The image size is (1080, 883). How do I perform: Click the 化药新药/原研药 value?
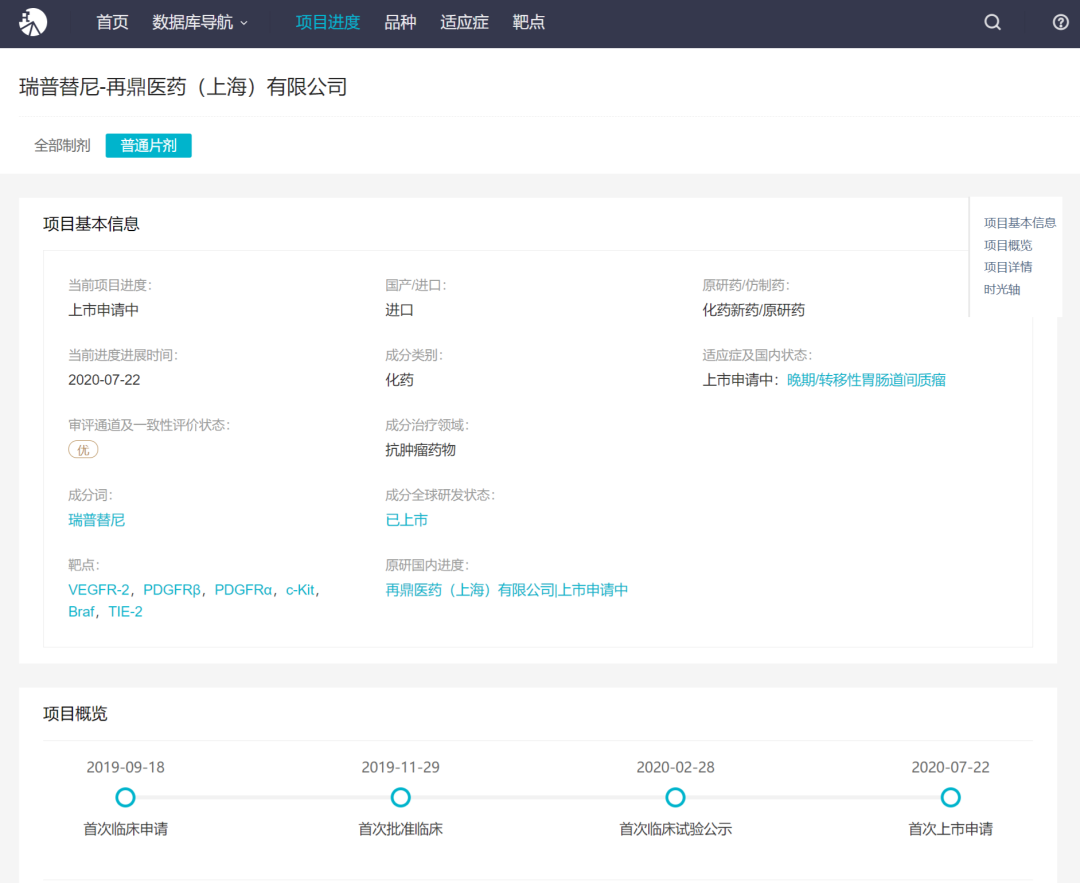tap(754, 310)
